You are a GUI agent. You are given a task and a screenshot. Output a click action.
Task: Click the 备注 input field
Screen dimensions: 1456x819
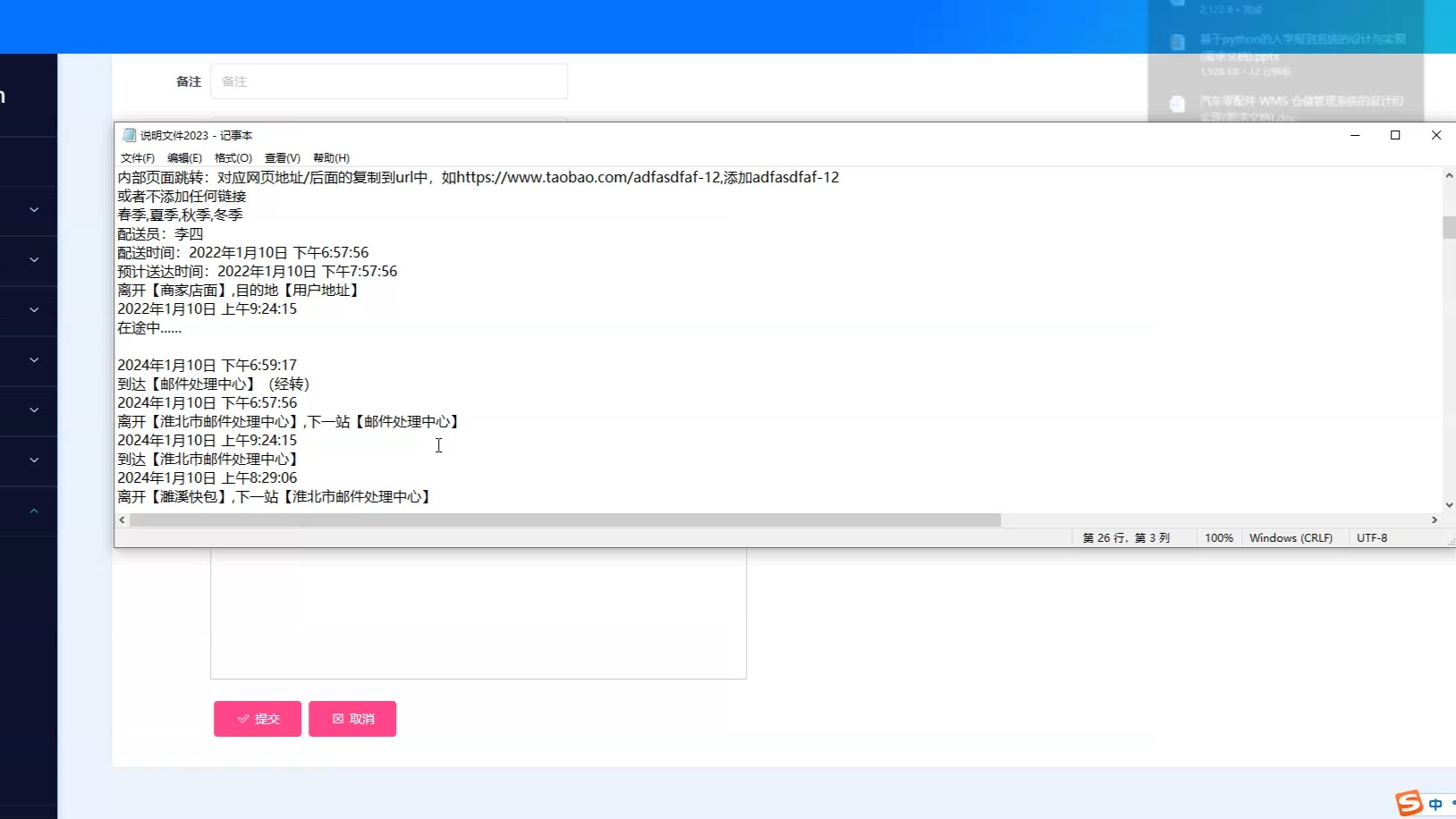tap(389, 81)
